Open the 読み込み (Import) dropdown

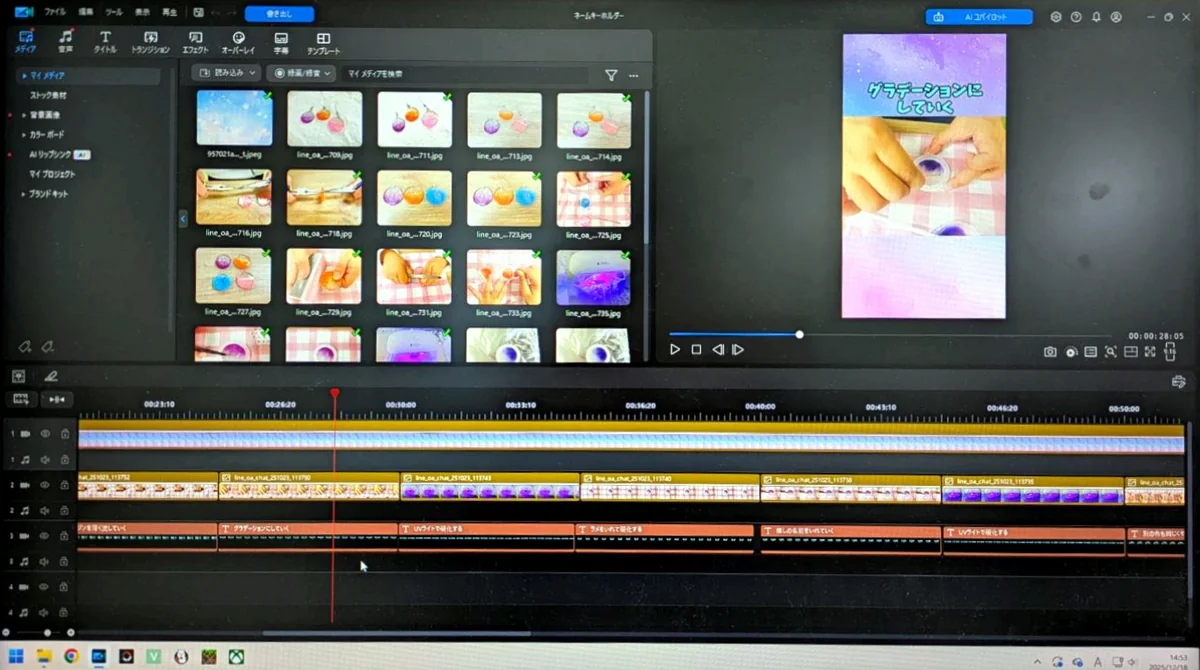click(226, 74)
